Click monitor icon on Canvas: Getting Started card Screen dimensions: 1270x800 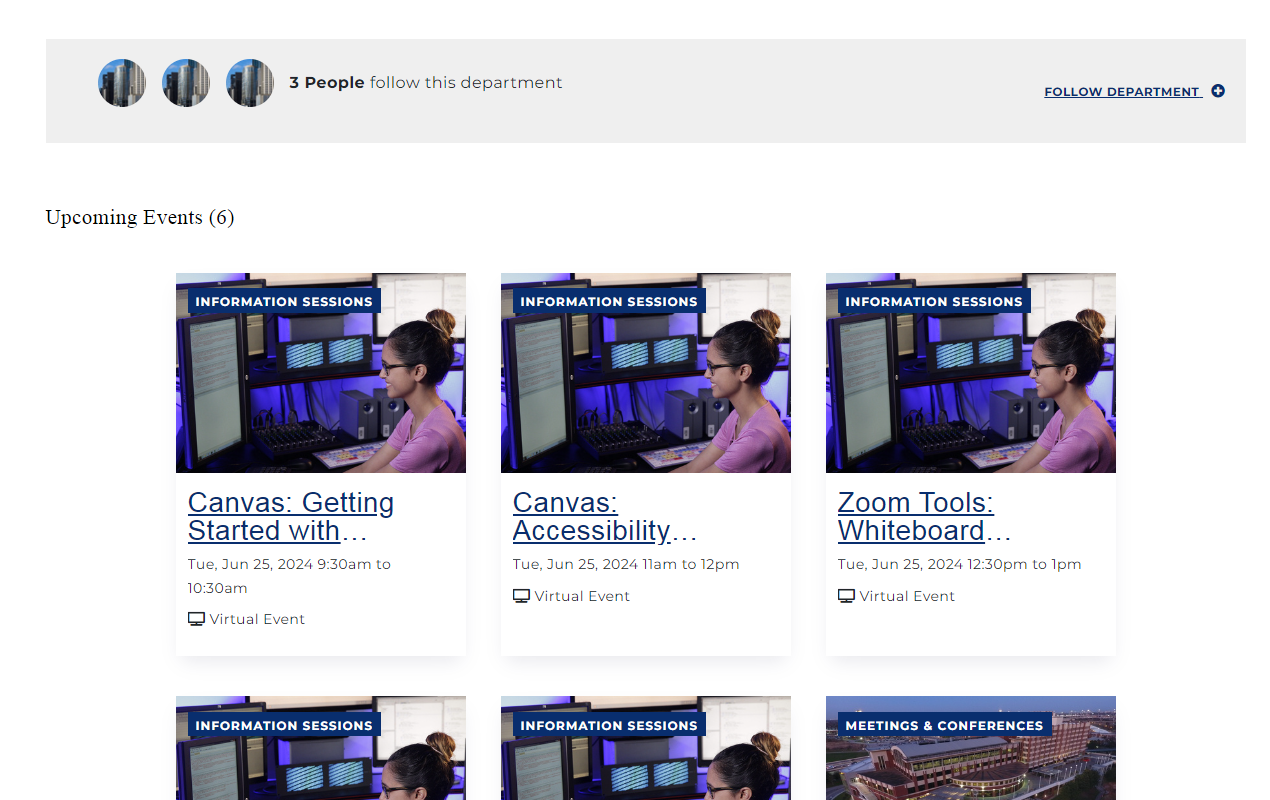pos(196,619)
